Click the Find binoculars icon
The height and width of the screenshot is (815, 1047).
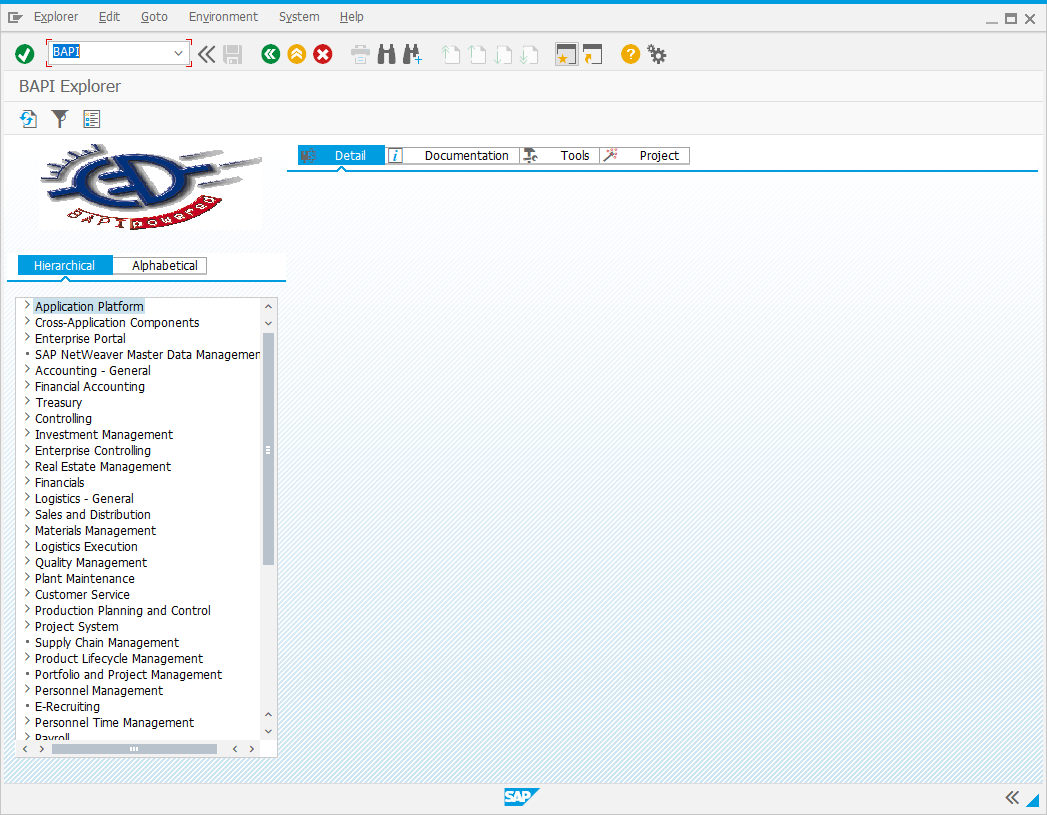[386, 54]
